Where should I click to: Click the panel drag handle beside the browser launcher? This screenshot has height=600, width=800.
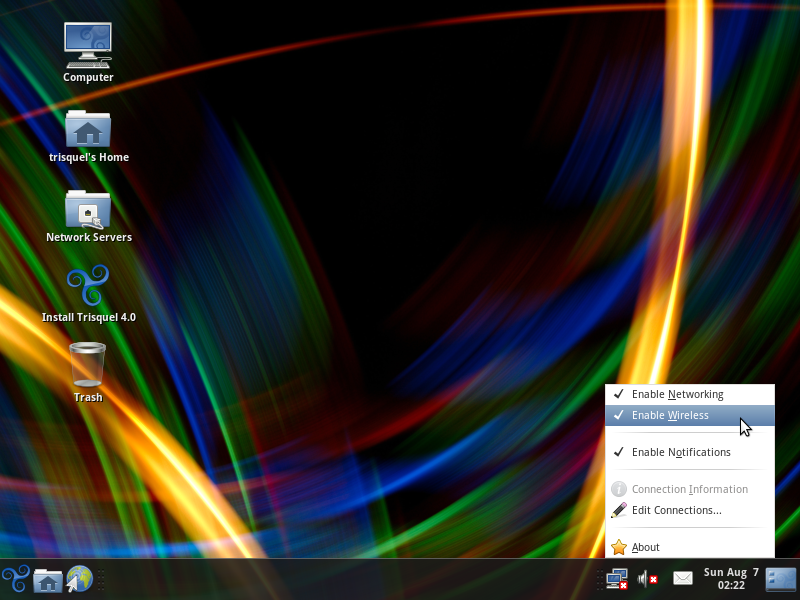[x=101, y=579]
